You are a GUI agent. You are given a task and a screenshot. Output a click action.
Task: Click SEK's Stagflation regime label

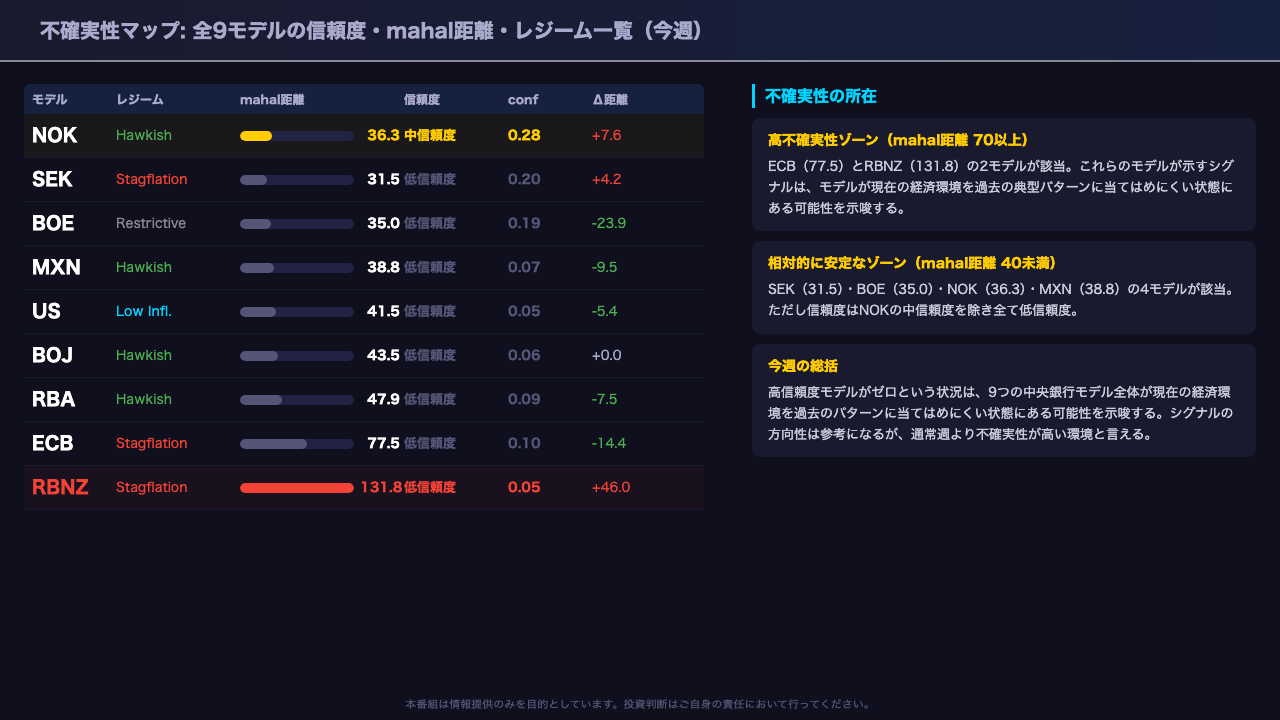coord(152,179)
